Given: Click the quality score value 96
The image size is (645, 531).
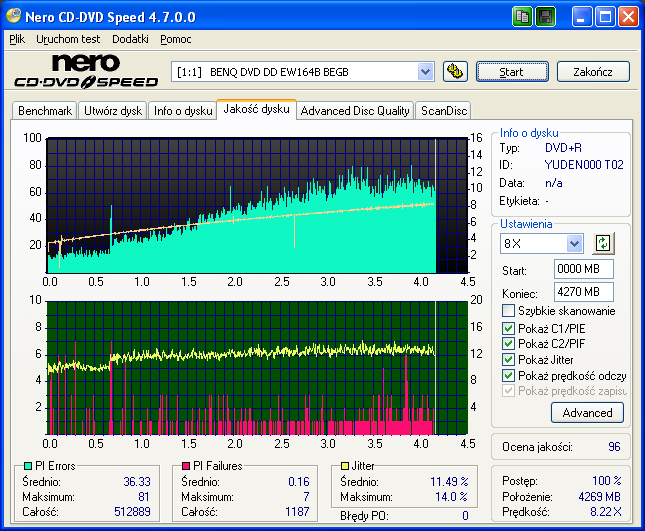Looking at the screenshot, I should (x=614, y=447).
